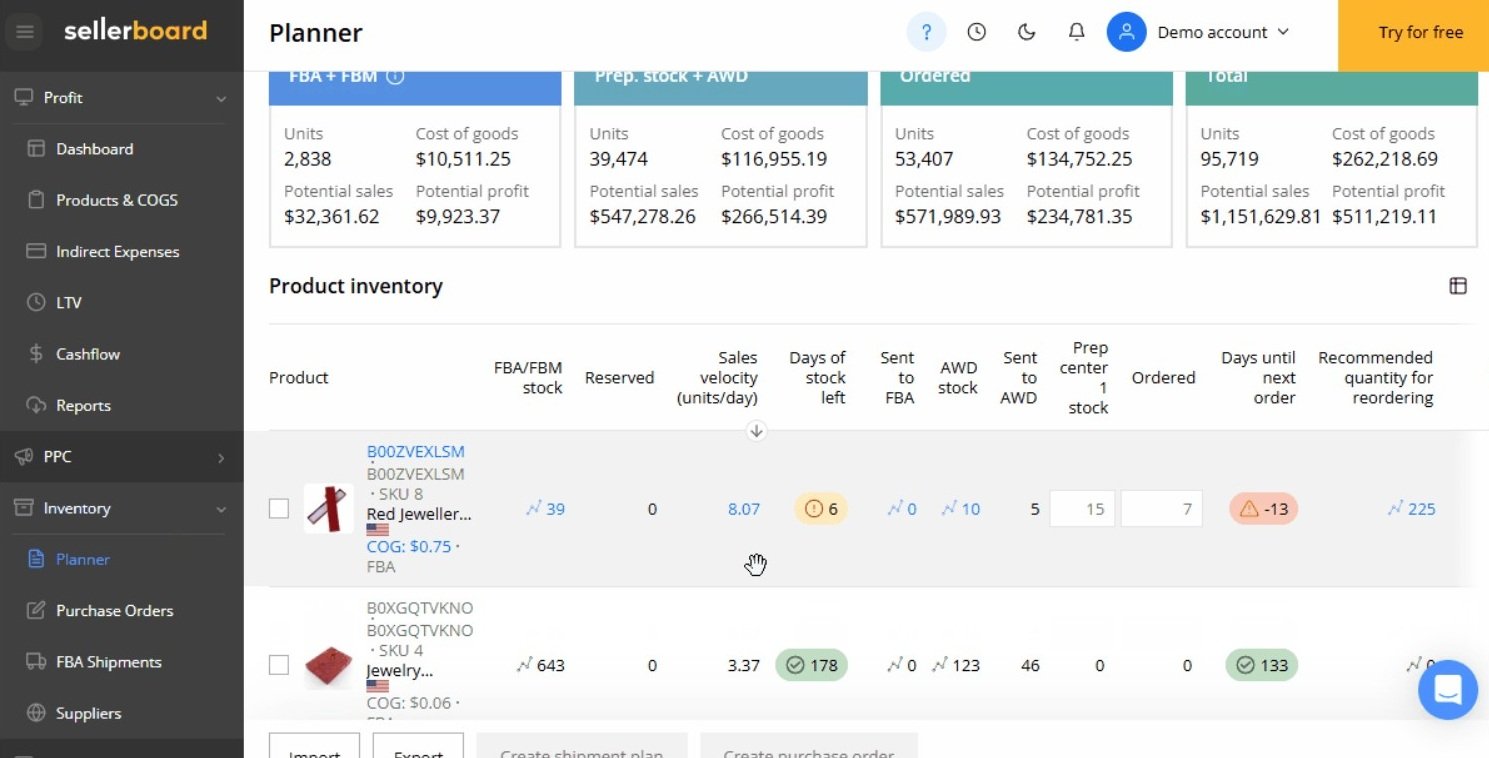
Task: Click the Reports sidebar icon
Action: [x=36, y=406]
